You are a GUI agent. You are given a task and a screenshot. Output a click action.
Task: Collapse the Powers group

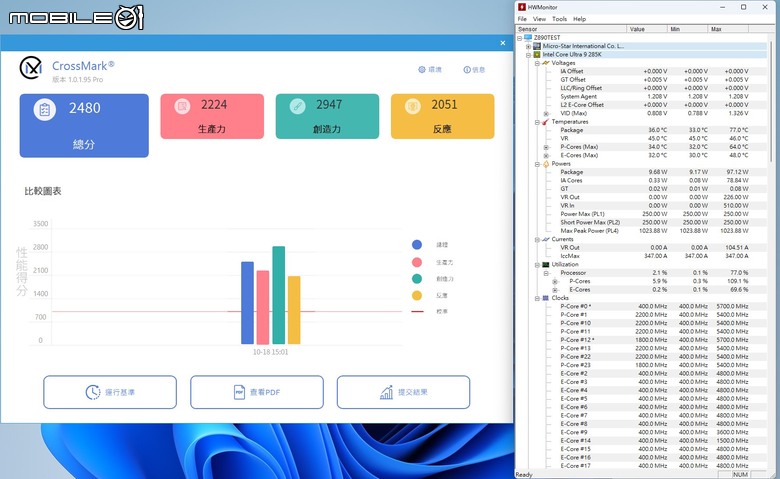pos(537,164)
